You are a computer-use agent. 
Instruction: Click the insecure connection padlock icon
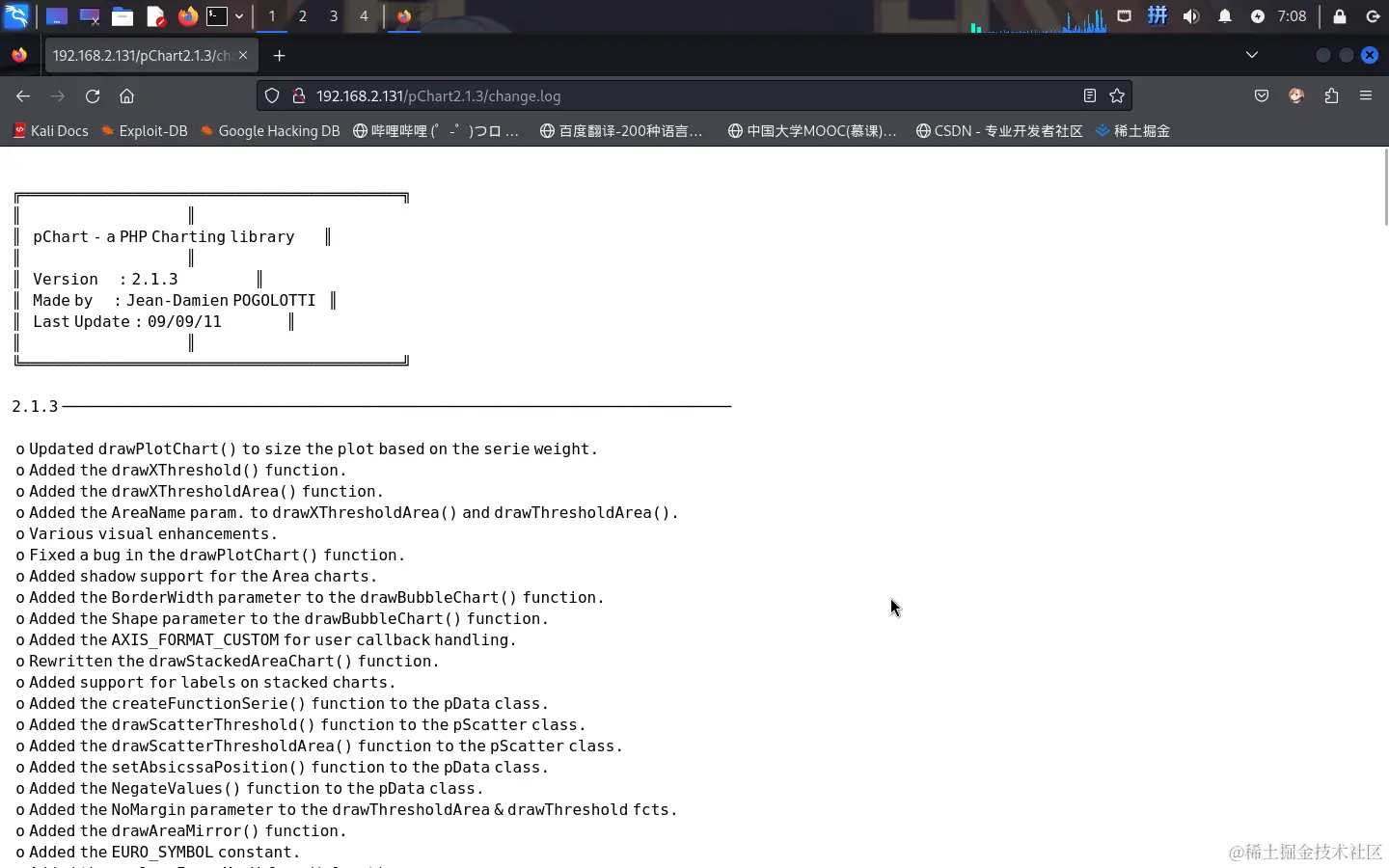coord(299,95)
